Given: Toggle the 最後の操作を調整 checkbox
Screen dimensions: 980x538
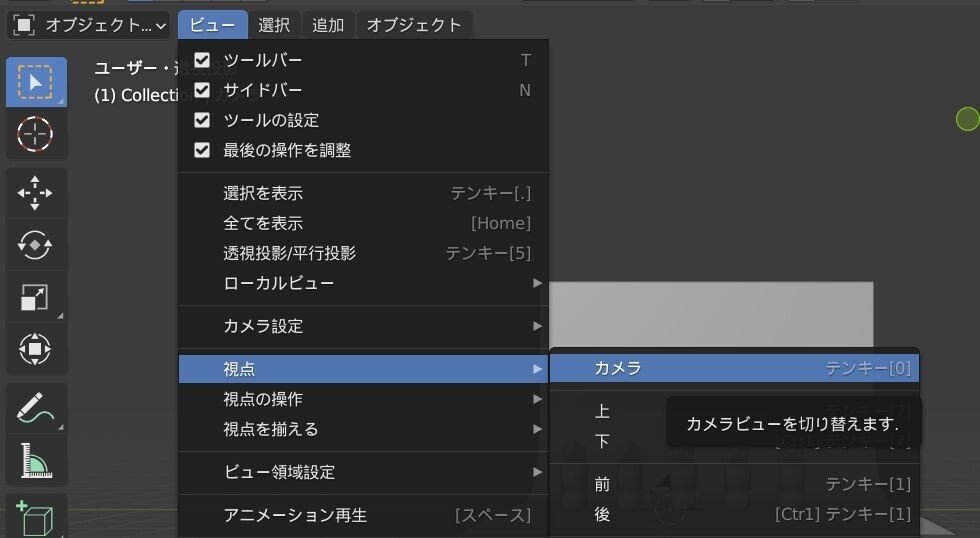Looking at the screenshot, I should coord(202,150).
